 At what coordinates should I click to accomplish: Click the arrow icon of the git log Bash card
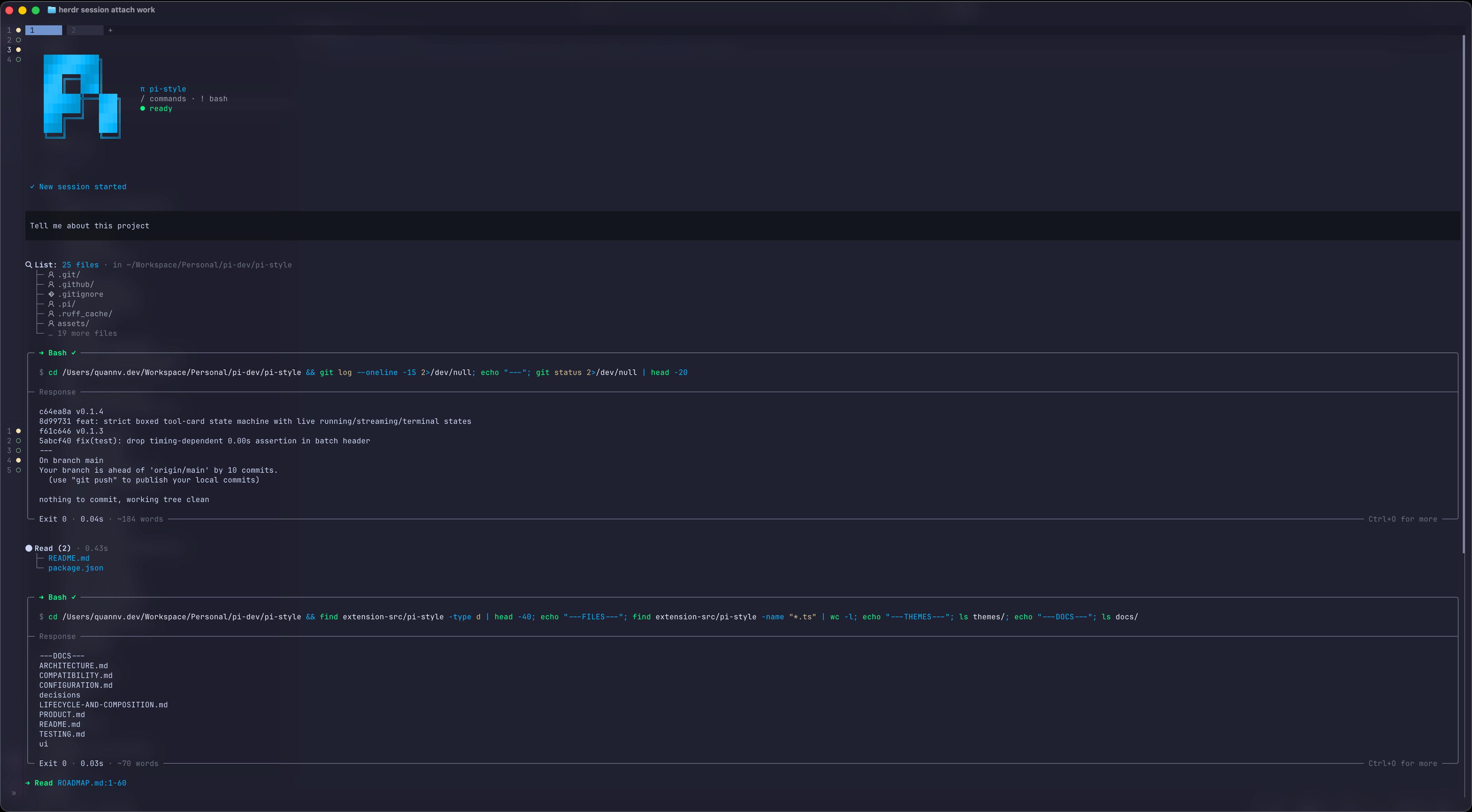42,353
